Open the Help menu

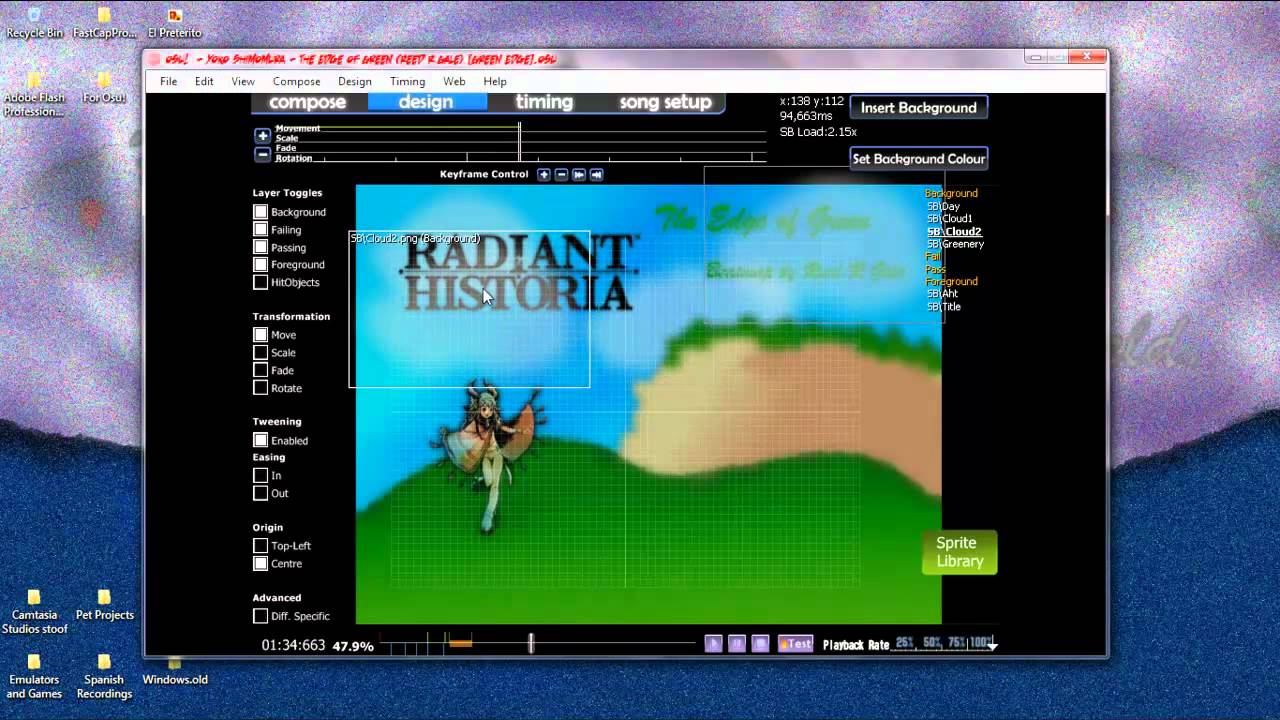pos(495,81)
